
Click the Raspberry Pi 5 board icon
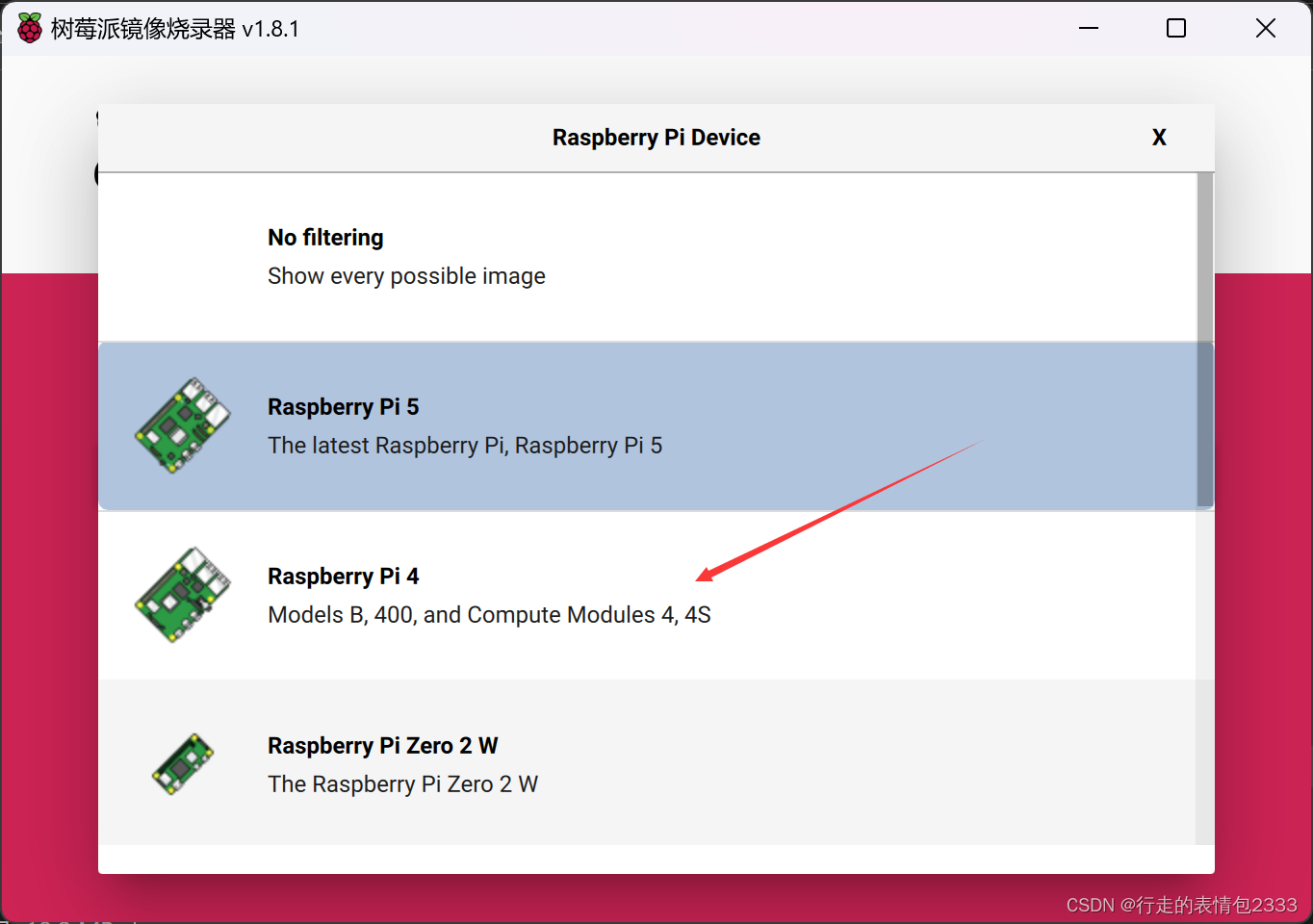click(183, 425)
